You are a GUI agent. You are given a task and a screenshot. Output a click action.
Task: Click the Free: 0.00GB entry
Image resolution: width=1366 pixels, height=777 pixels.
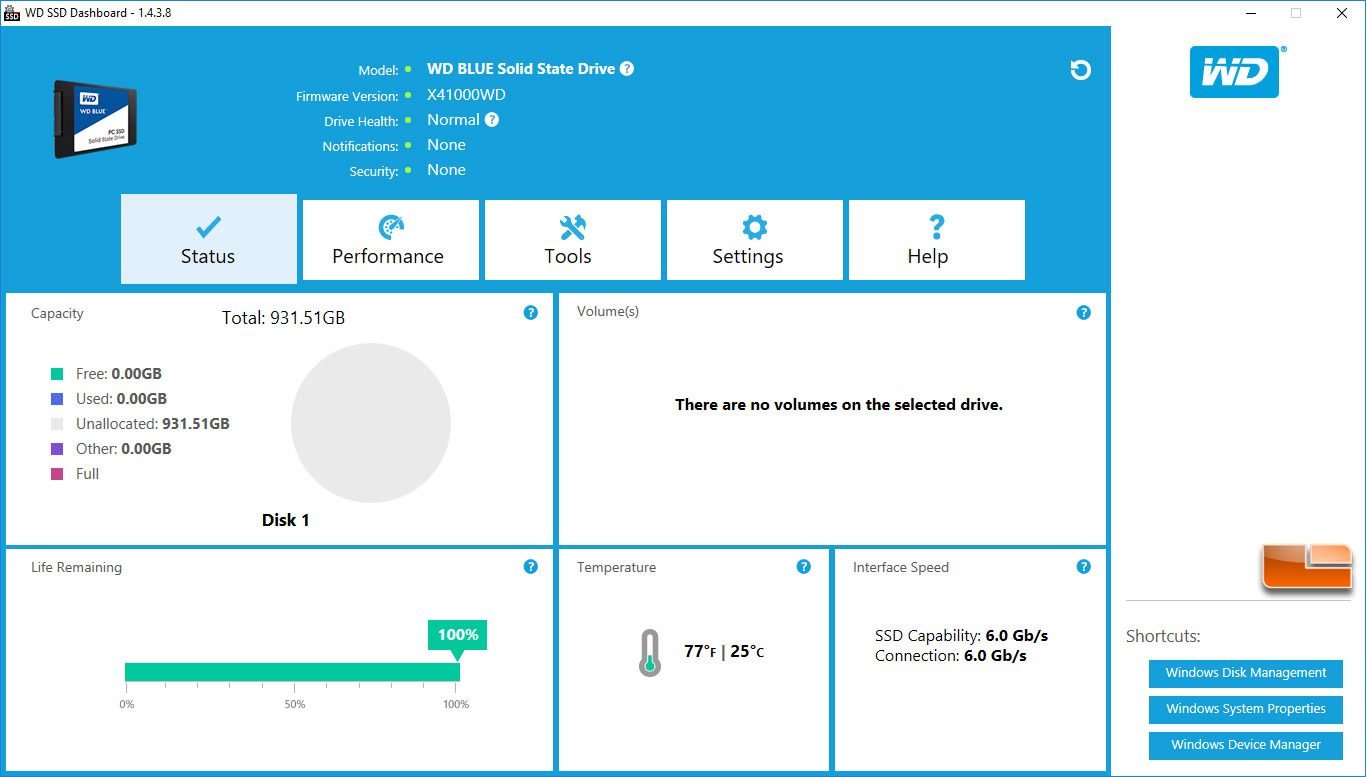point(119,374)
